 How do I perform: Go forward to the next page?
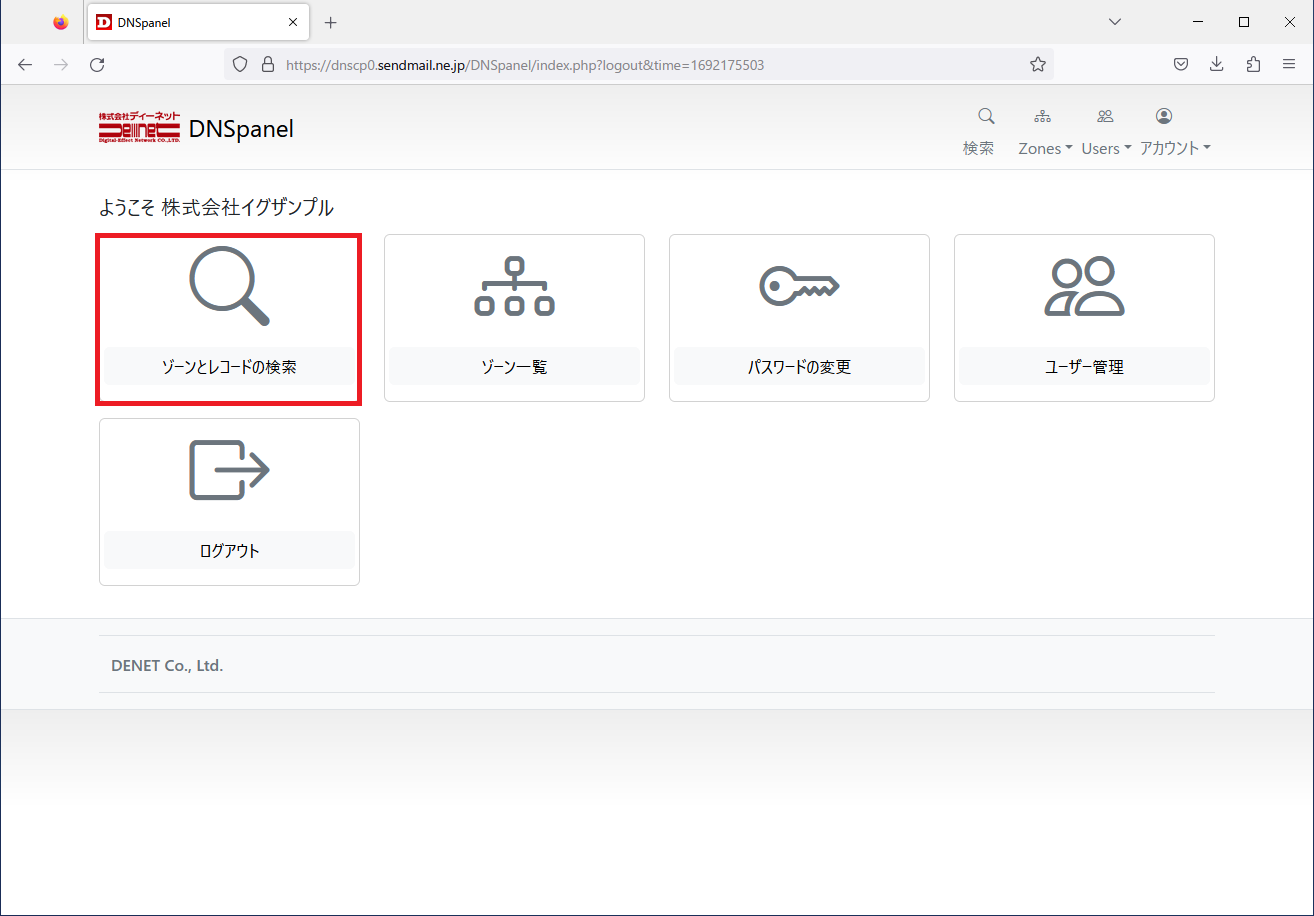click(x=61, y=64)
